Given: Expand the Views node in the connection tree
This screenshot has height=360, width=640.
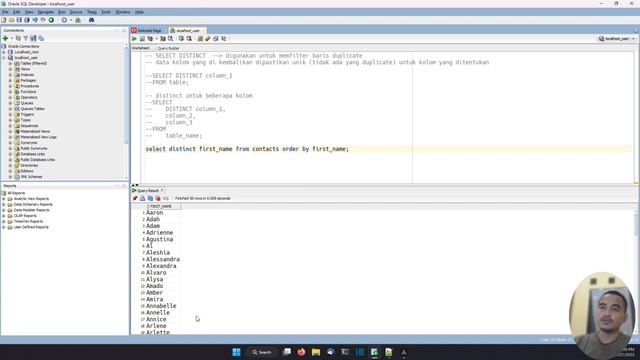Looking at the screenshot, I should (10, 69).
